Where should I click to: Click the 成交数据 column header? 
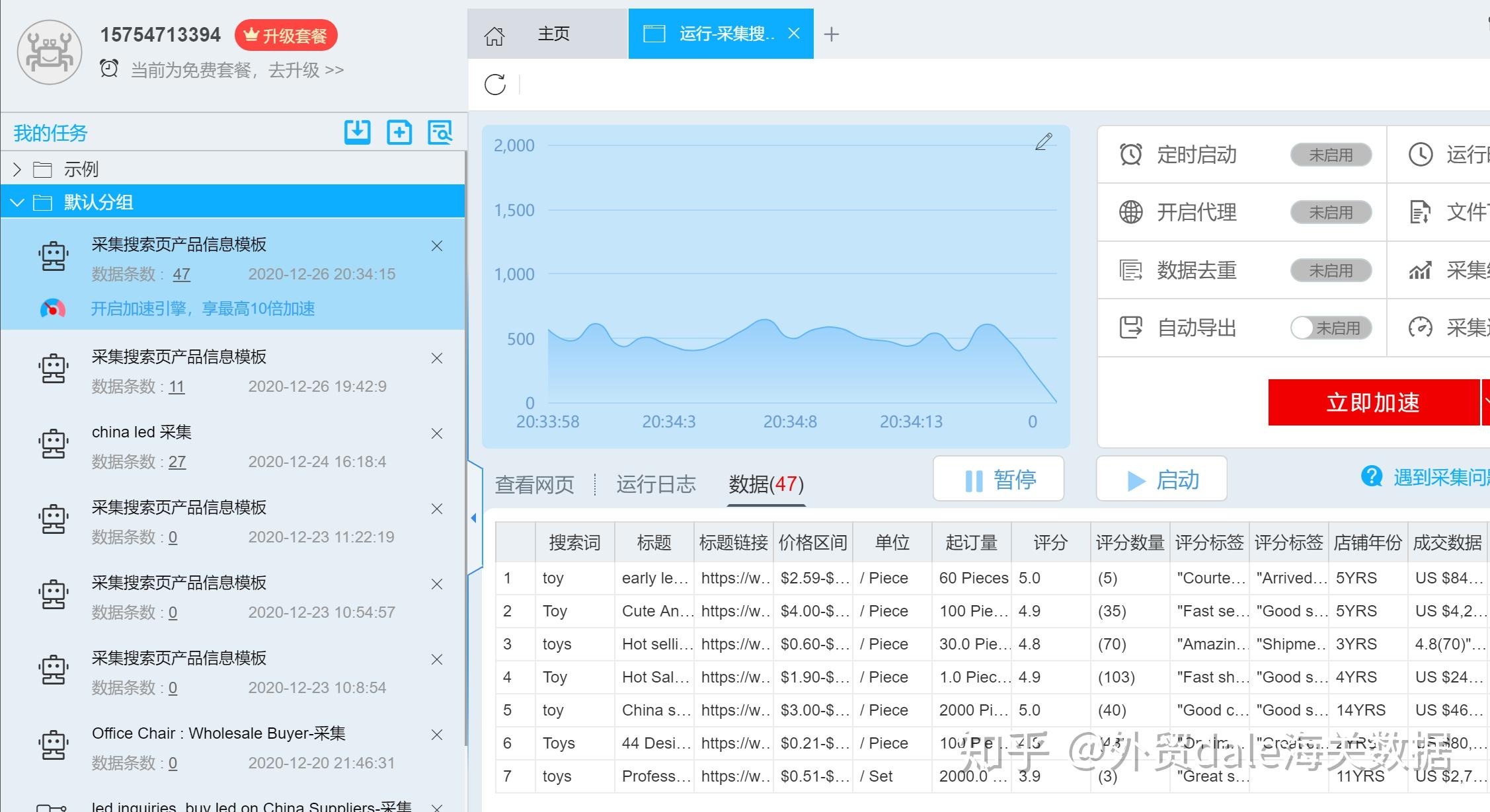(x=1448, y=542)
